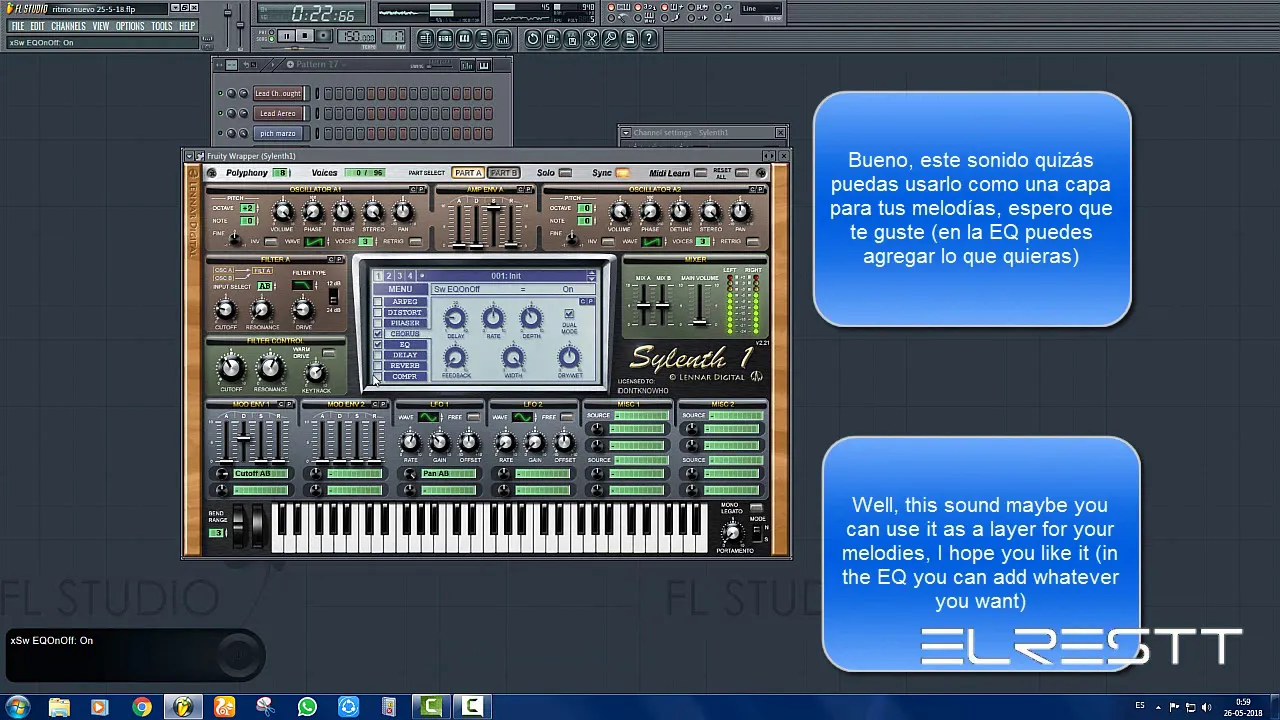The width and height of the screenshot is (1280, 720).
Task: Click the Reset All button
Action: (x=741, y=173)
